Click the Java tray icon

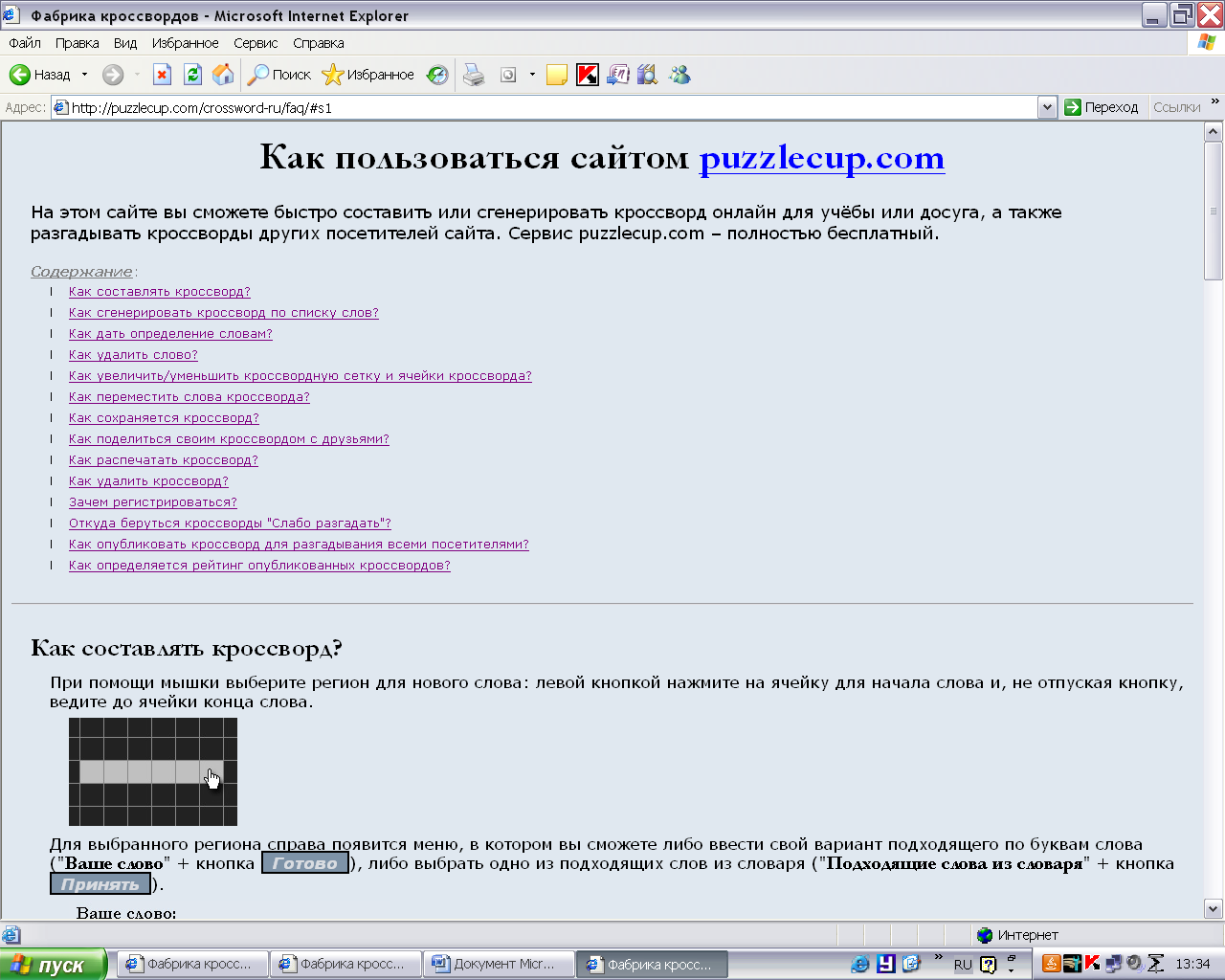point(1051,964)
